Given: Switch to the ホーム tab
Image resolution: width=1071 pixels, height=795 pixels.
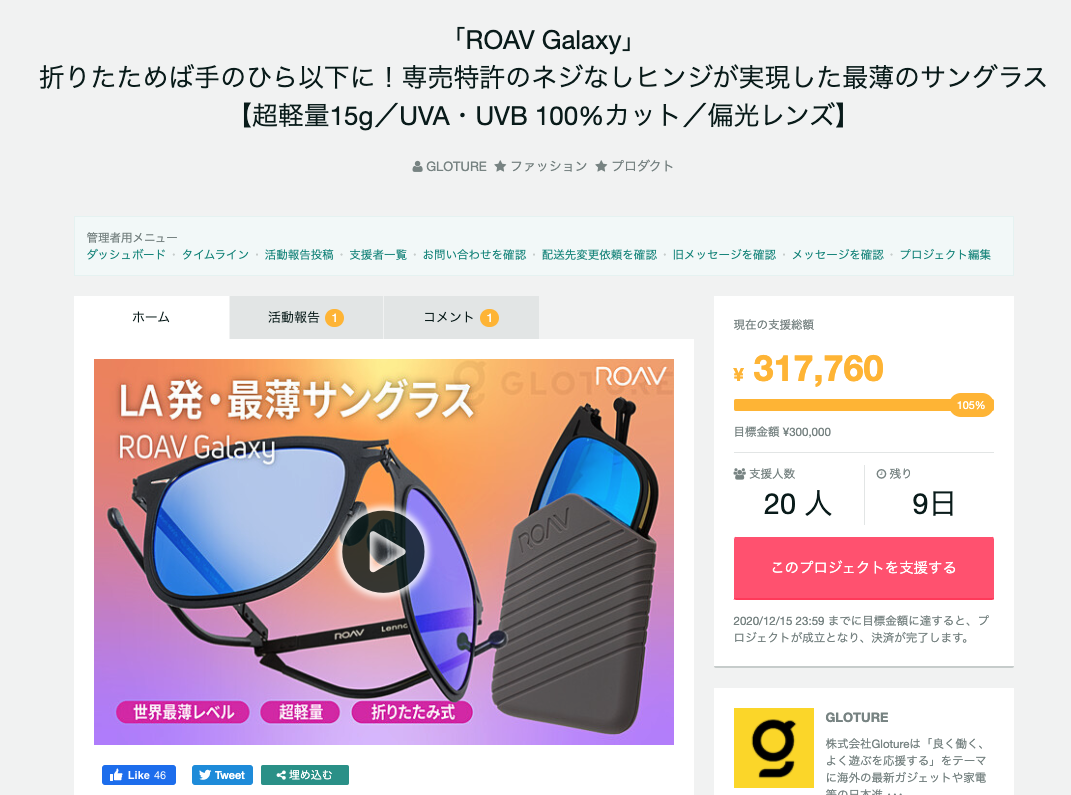Looking at the screenshot, I should click(x=151, y=318).
